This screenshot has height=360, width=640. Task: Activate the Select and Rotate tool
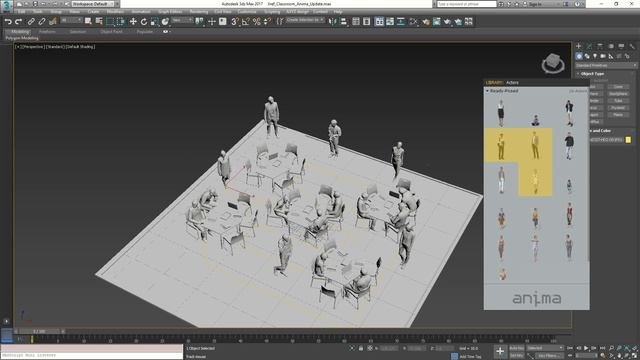click(x=144, y=22)
